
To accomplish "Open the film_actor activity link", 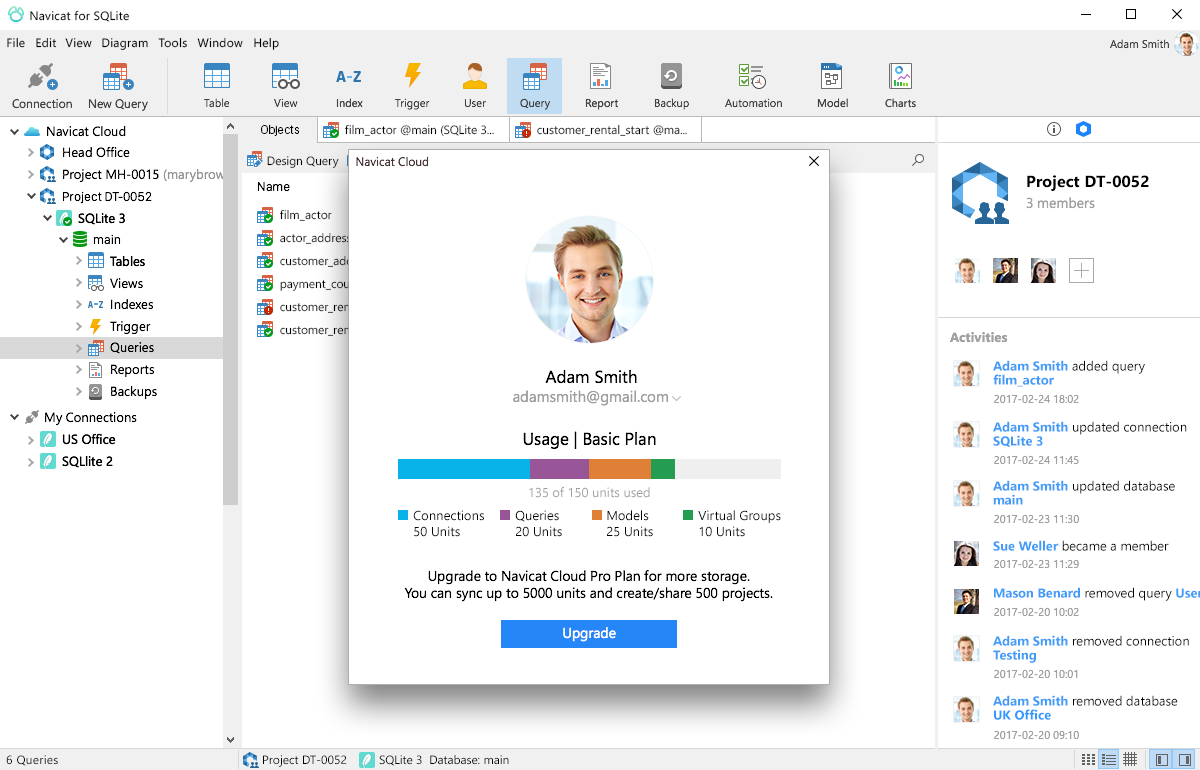I will (1023, 380).
